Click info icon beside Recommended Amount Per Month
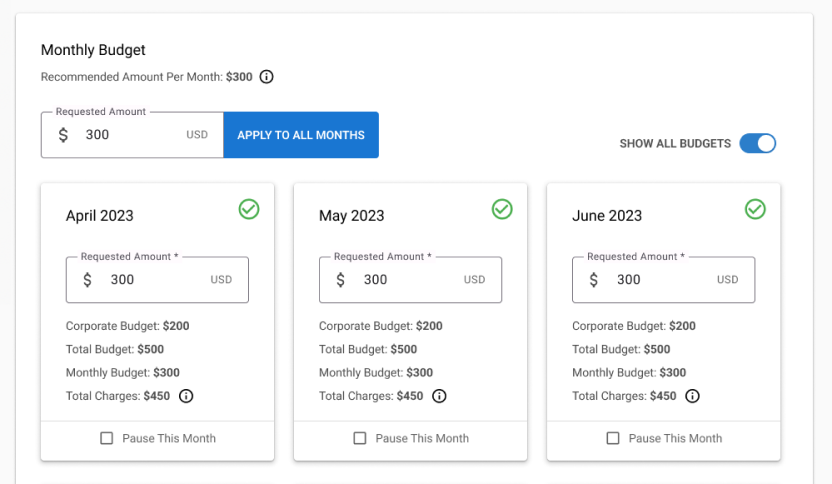The image size is (832, 484). pos(266,77)
